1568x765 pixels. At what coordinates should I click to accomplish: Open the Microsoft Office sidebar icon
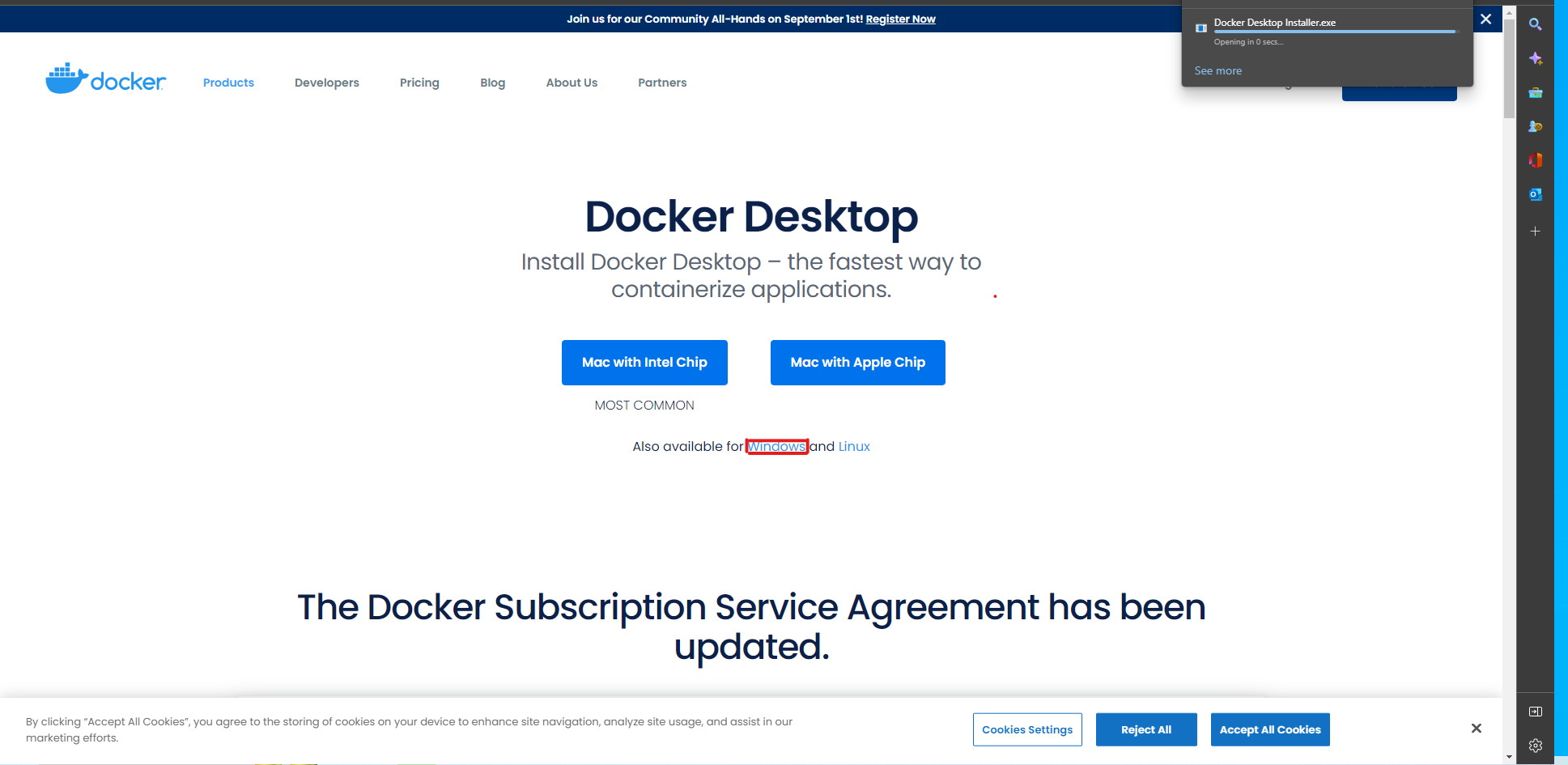(1535, 160)
